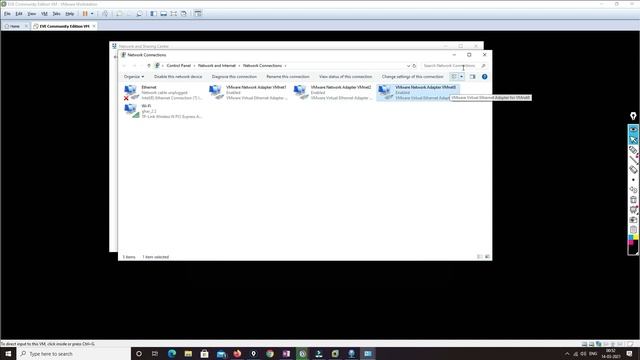Expand the power options dropdown arrow
This screenshot has width=640, height=360.
(x=92, y=14)
